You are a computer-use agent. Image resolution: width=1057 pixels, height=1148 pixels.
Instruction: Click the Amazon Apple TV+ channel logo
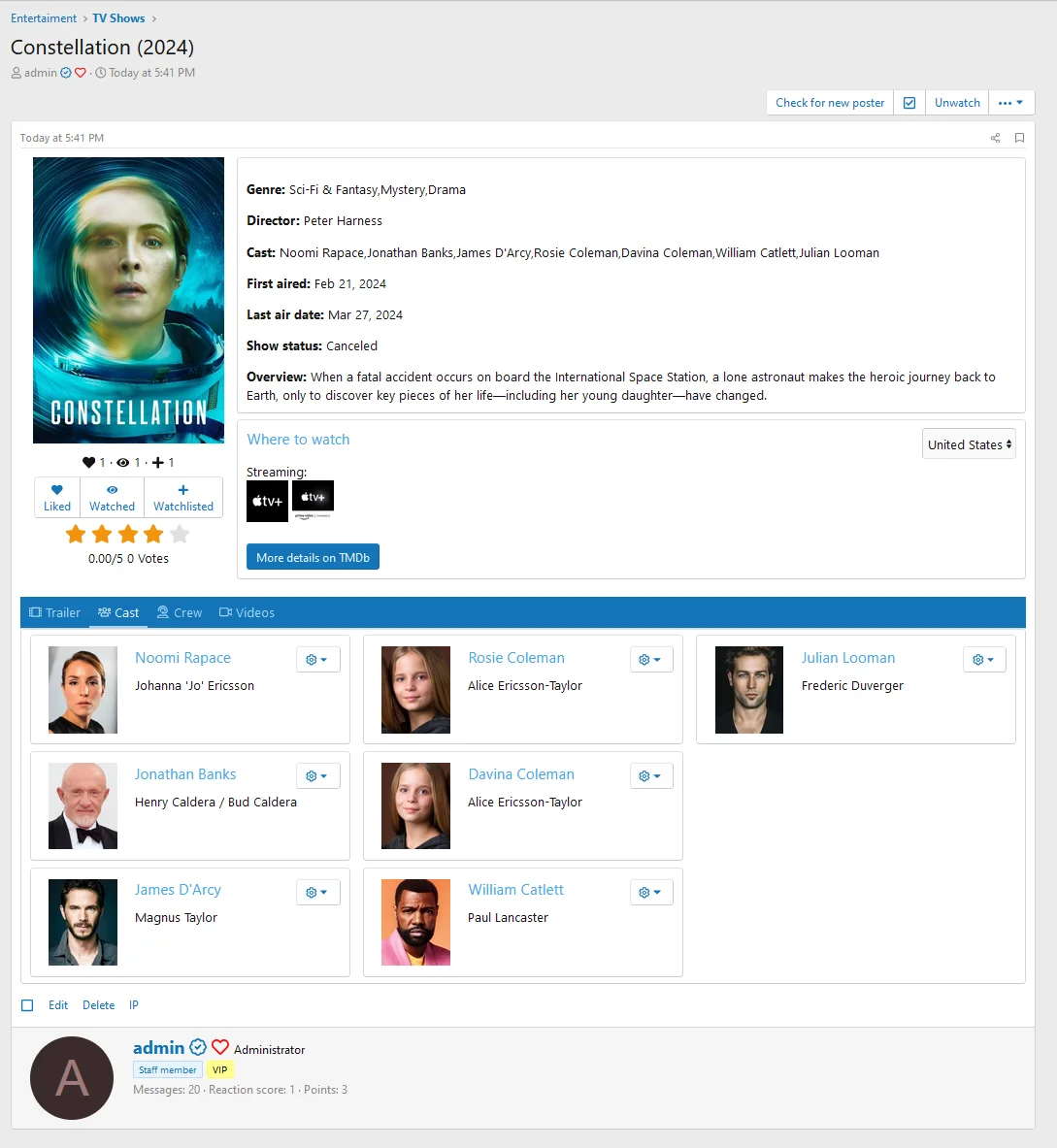(313, 499)
